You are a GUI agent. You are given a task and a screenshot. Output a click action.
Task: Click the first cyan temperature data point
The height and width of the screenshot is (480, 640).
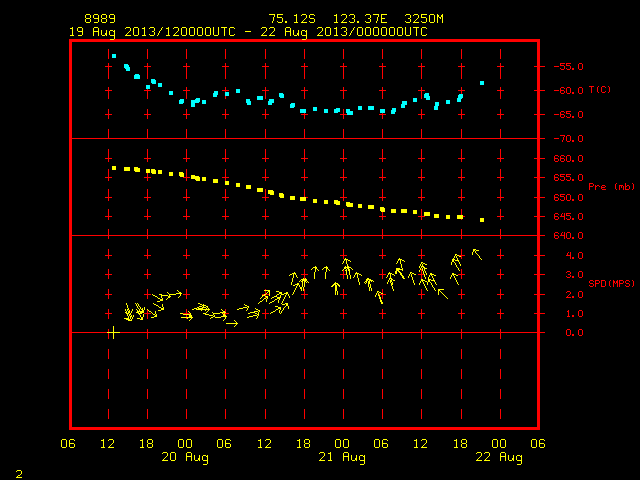[x=114, y=56]
